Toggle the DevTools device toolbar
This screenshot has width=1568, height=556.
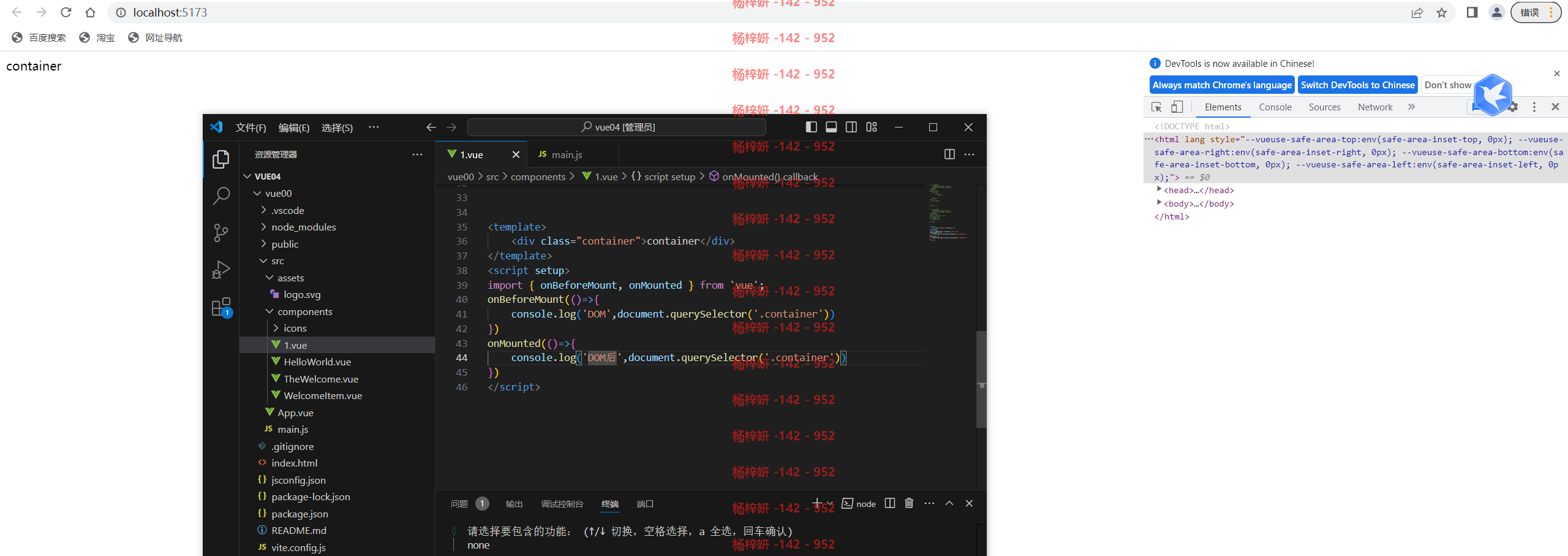1177,107
